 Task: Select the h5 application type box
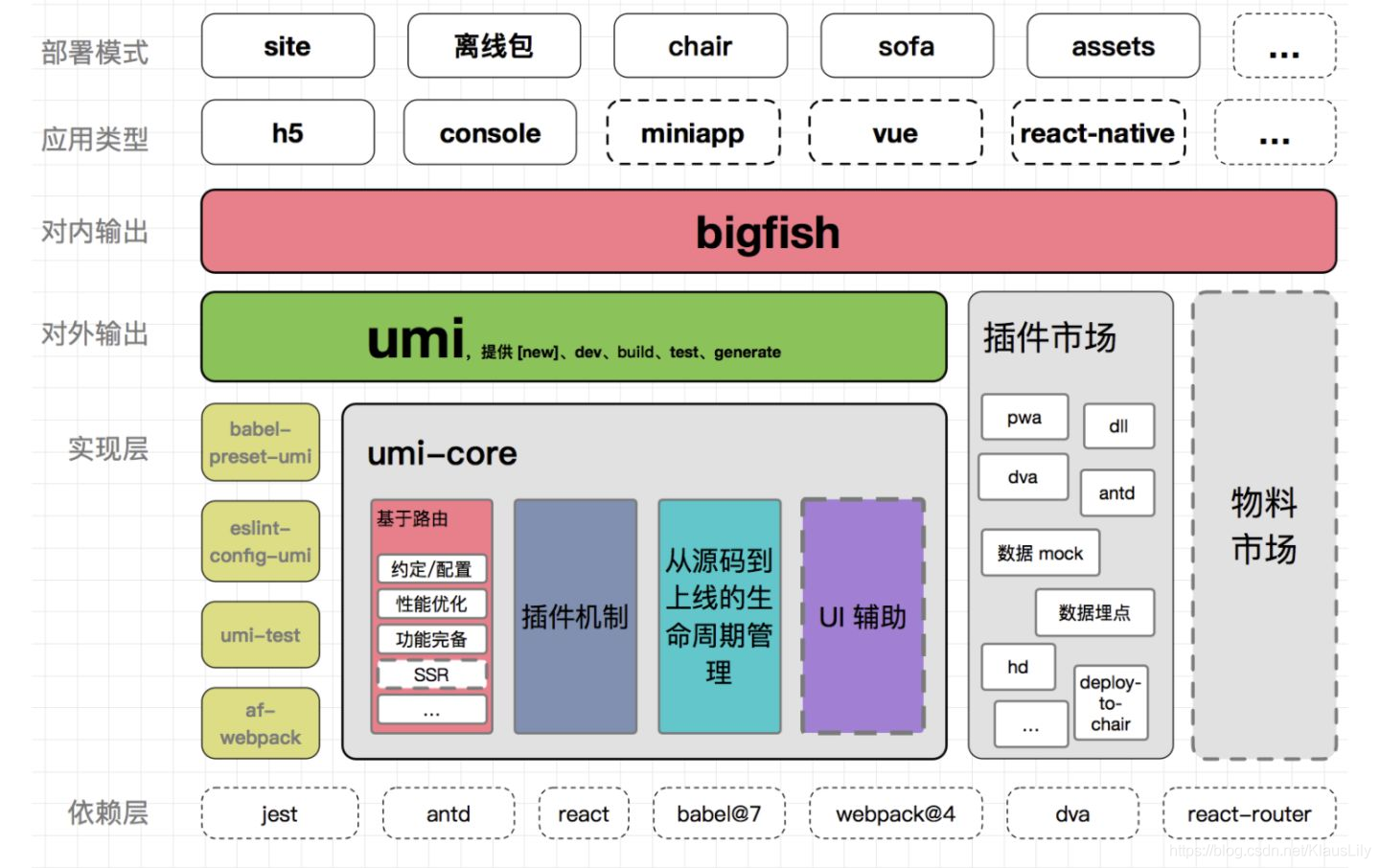287,132
